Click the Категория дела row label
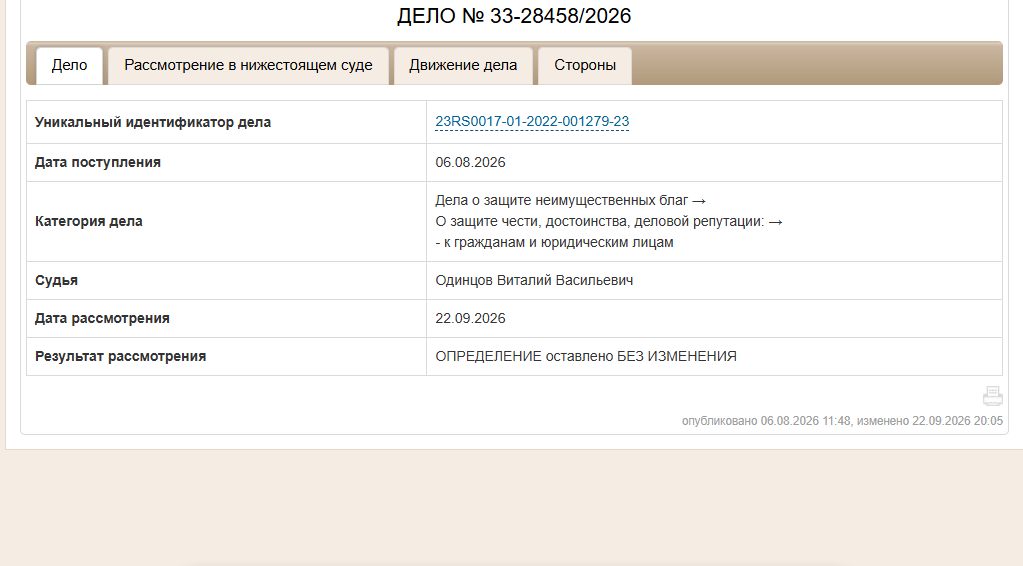Image resolution: width=1023 pixels, height=566 pixels. pos(89,221)
